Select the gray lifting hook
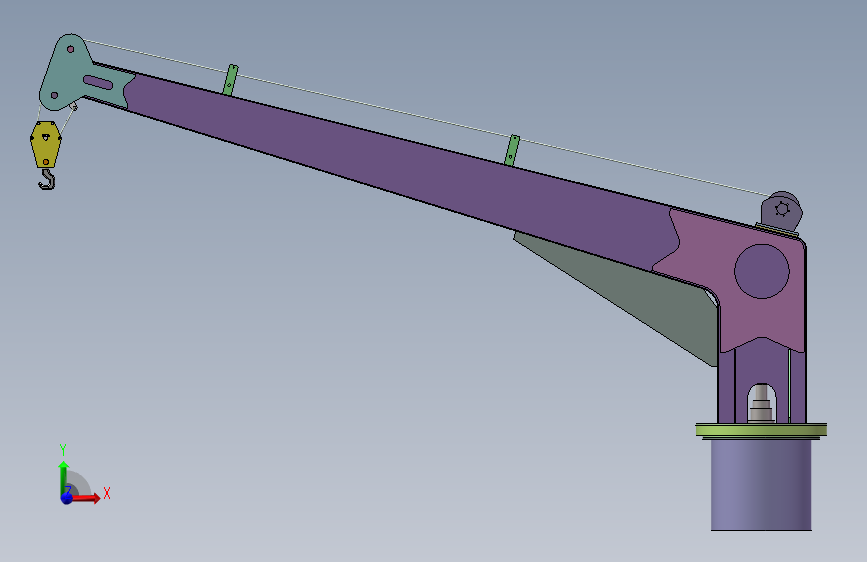Image resolution: width=867 pixels, height=562 pixels. [x=48, y=179]
